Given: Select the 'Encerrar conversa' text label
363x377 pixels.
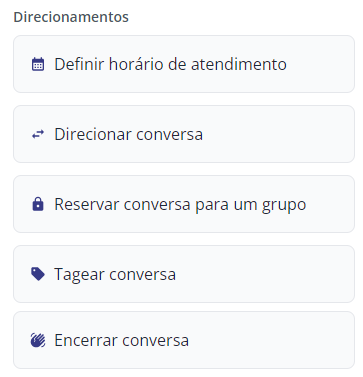Looking at the screenshot, I should click(122, 340).
